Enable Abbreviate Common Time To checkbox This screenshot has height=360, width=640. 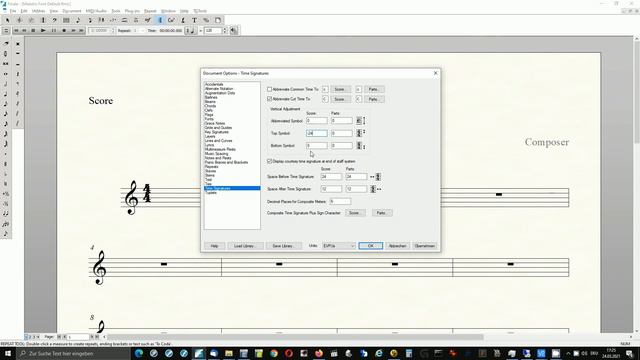[x=269, y=89]
